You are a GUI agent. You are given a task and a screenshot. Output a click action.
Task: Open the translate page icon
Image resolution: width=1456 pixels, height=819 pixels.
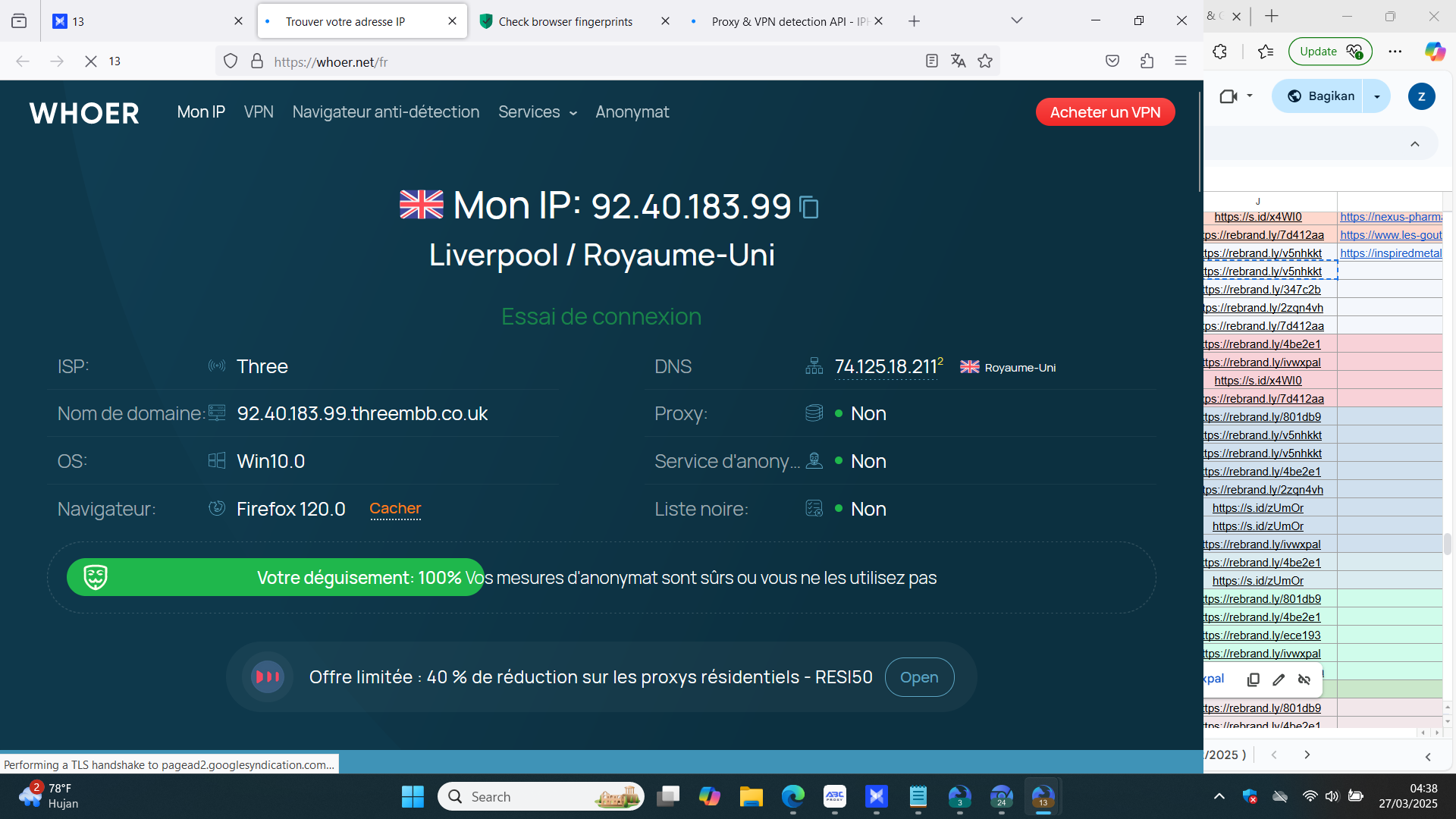959,61
